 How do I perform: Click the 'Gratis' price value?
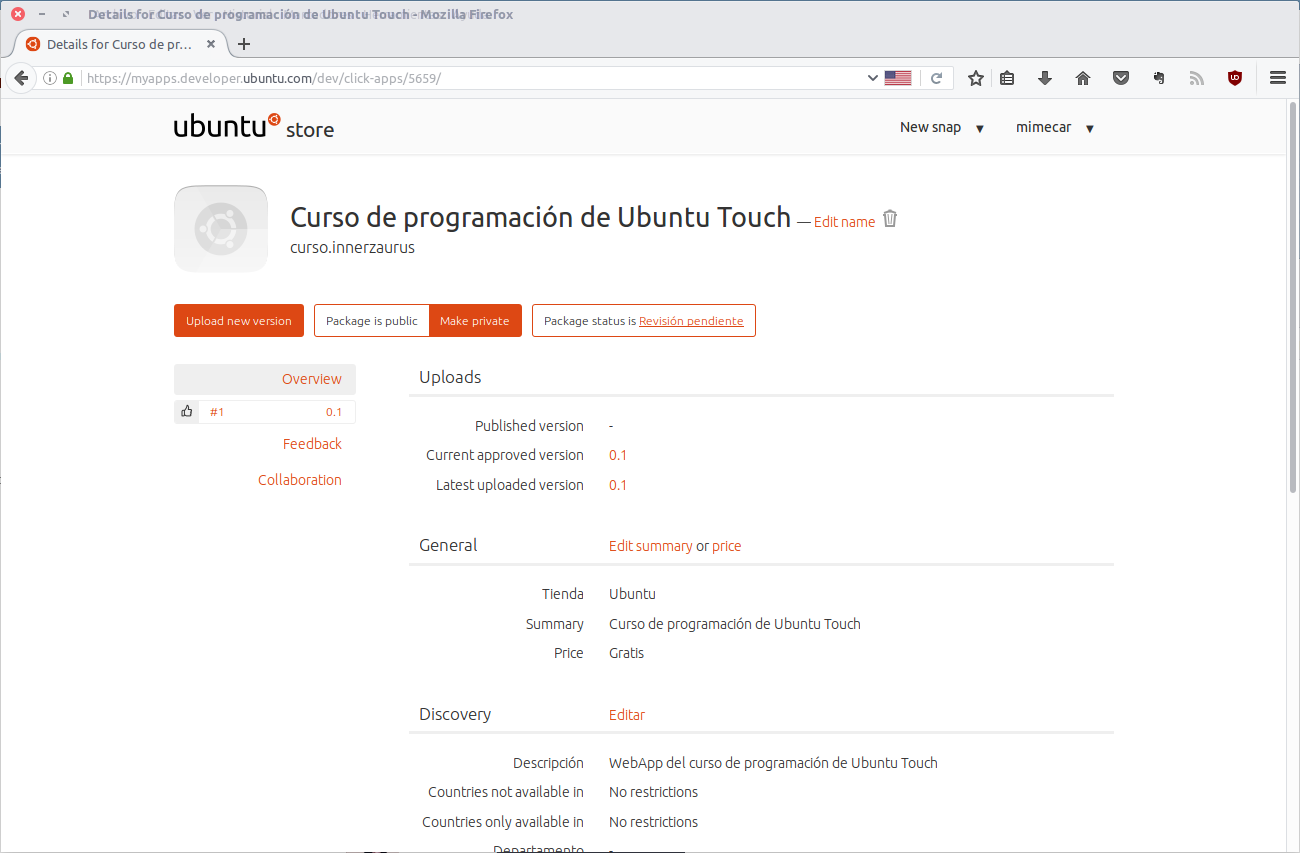pos(627,653)
